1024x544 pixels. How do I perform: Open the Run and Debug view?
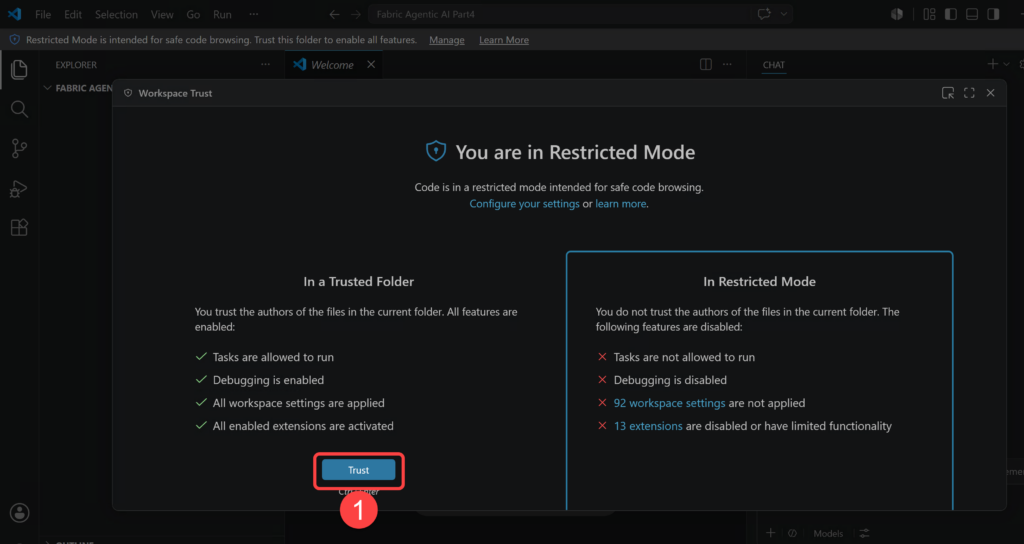coord(19,188)
